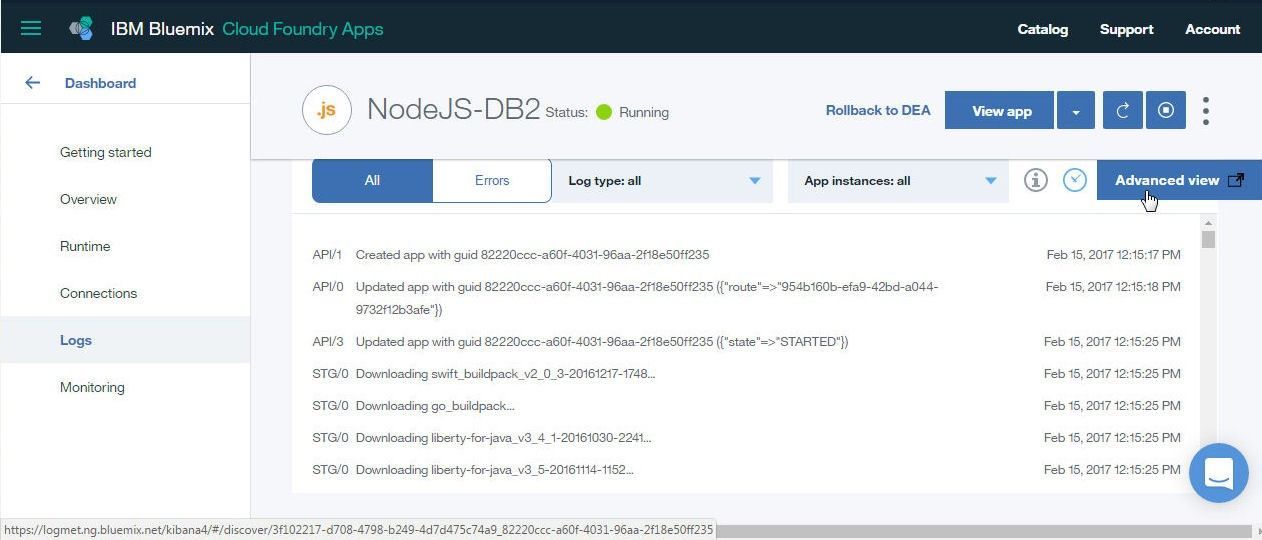This screenshot has height=540, width=1262.
Task: Select the 'liberty-for-java_v3_5' log entry
Action: (746, 470)
